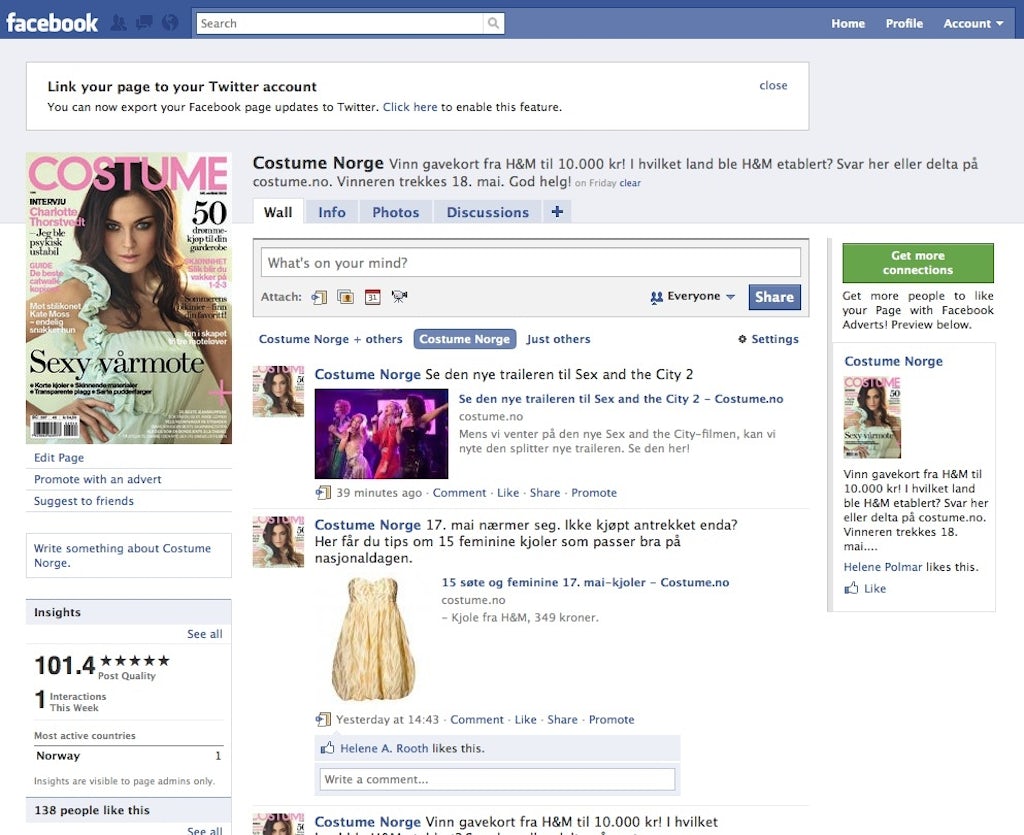The width and height of the screenshot is (1024, 835).
Task: Click thumbs-up icon in Costume Norge advert preview
Action: click(x=851, y=588)
